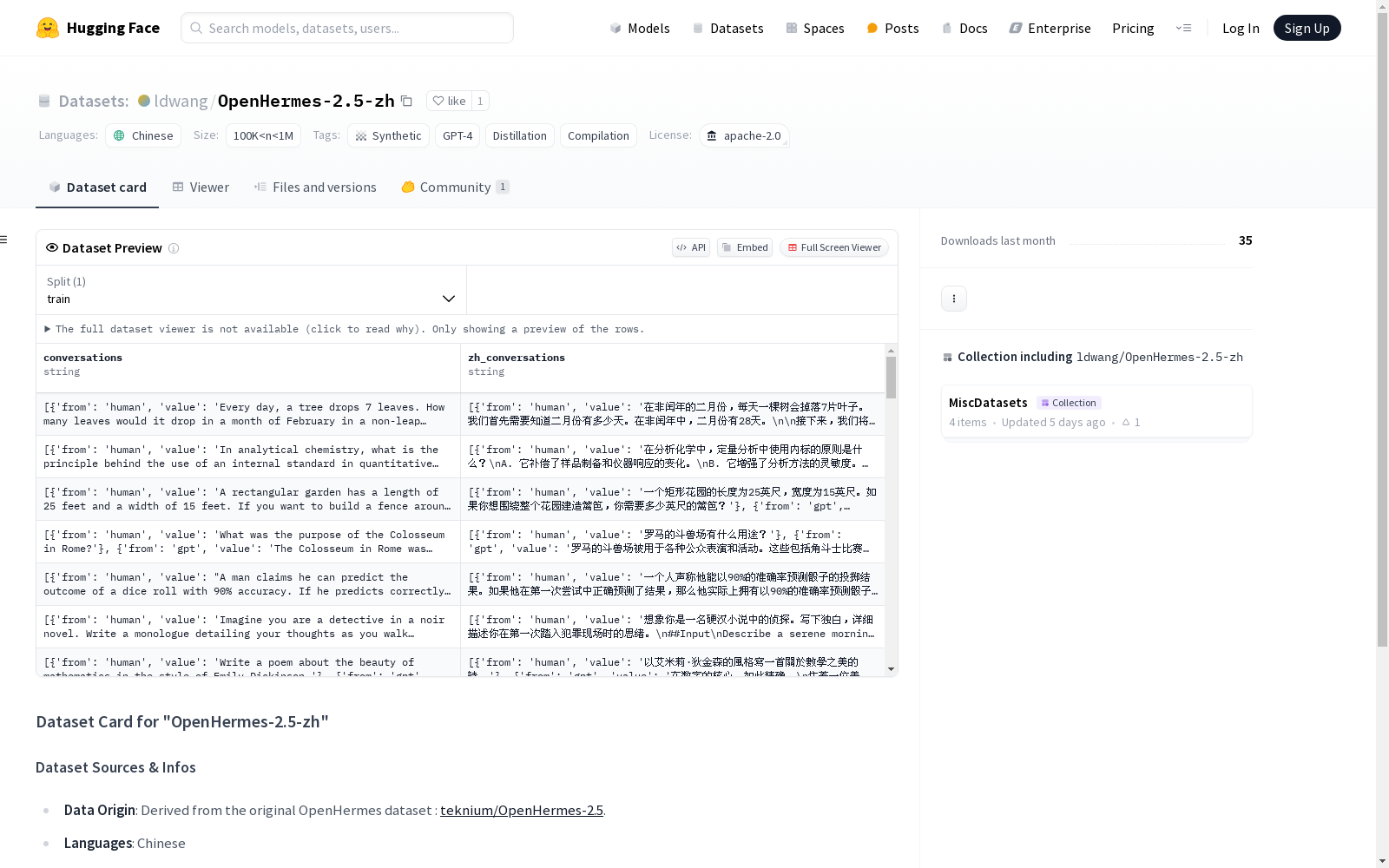The height and width of the screenshot is (868, 1389).
Task: Select row about dice roll prediction
Action: click(x=460, y=584)
